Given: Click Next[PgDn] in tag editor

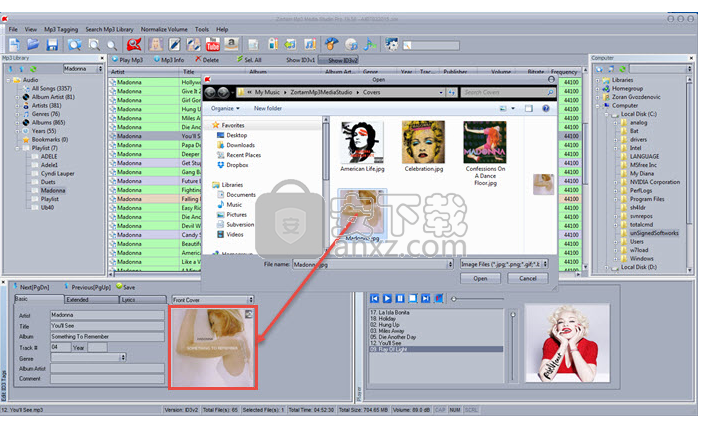Looking at the screenshot, I should [31, 287].
